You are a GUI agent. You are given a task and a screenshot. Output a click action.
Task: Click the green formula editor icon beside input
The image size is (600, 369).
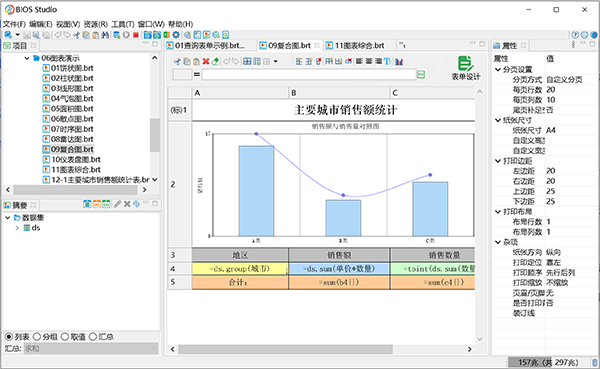click(x=421, y=75)
